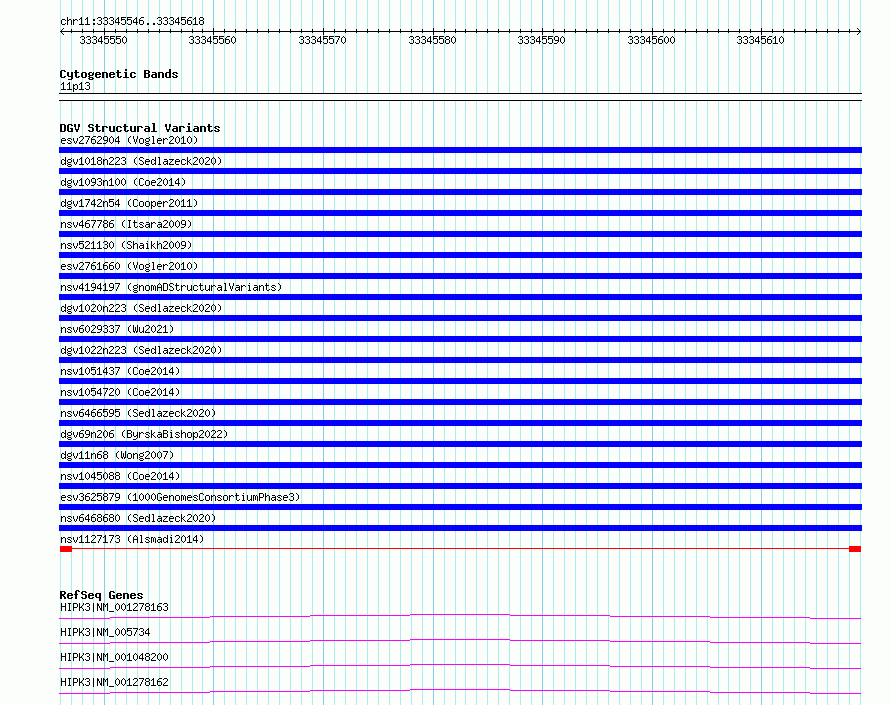Select the 33345590 ruler coordinate
The width and height of the screenshot is (890, 705).
[x=541, y=40]
